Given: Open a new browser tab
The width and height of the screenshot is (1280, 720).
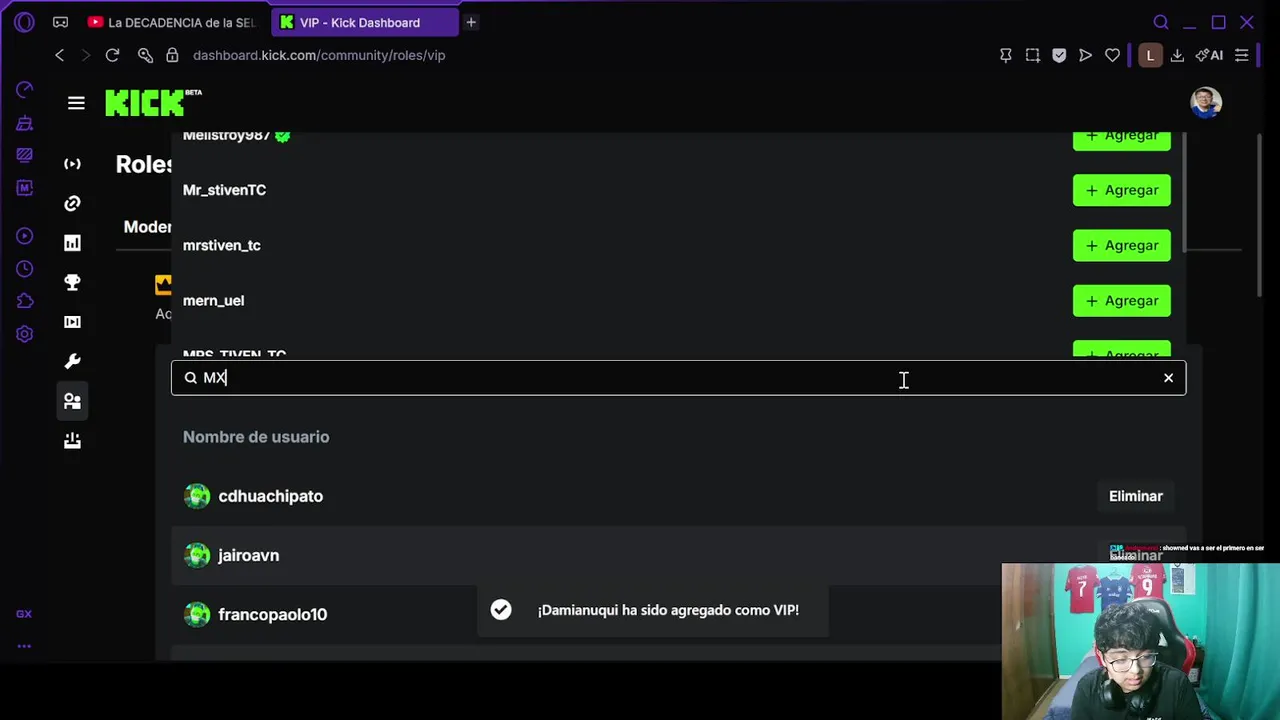Looking at the screenshot, I should tap(471, 22).
